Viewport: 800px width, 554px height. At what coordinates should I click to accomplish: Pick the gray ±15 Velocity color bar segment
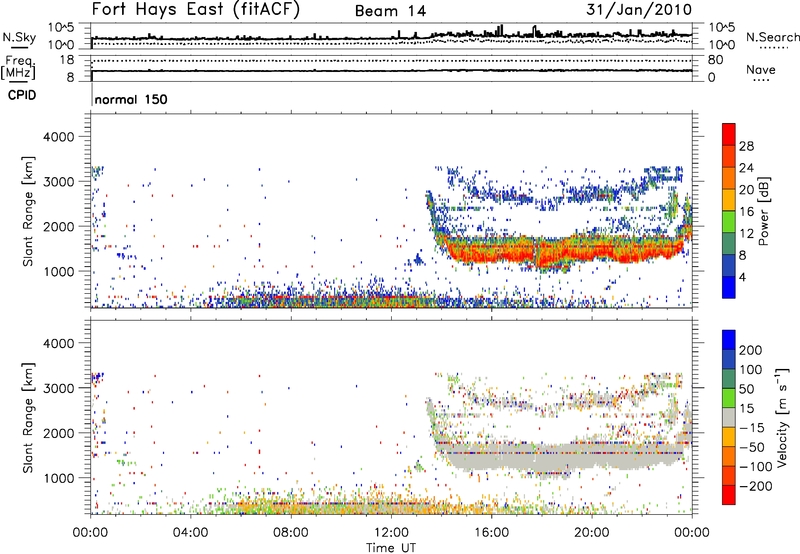click(x=729, y=418)
